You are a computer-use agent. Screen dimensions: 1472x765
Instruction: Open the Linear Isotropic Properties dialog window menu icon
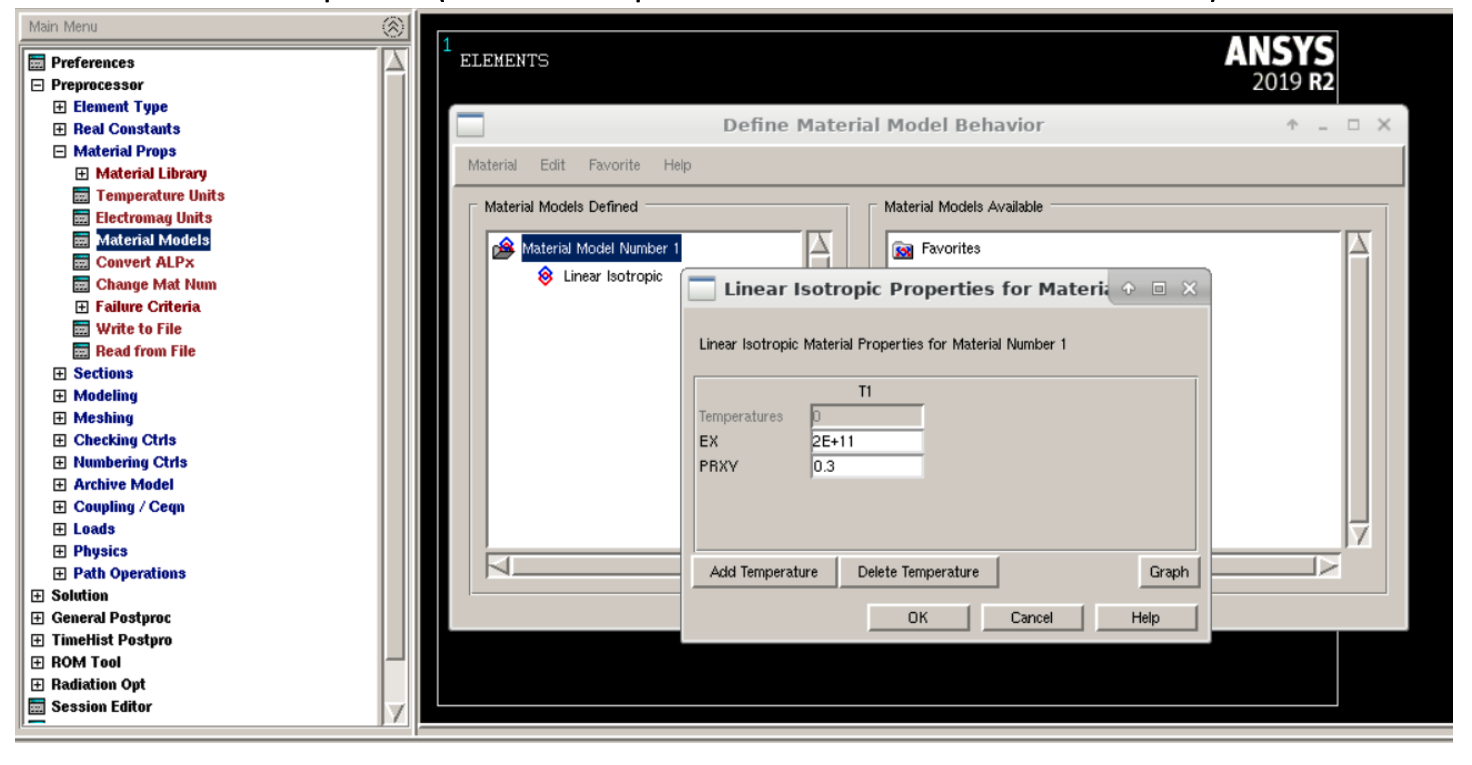pos(702,289)
